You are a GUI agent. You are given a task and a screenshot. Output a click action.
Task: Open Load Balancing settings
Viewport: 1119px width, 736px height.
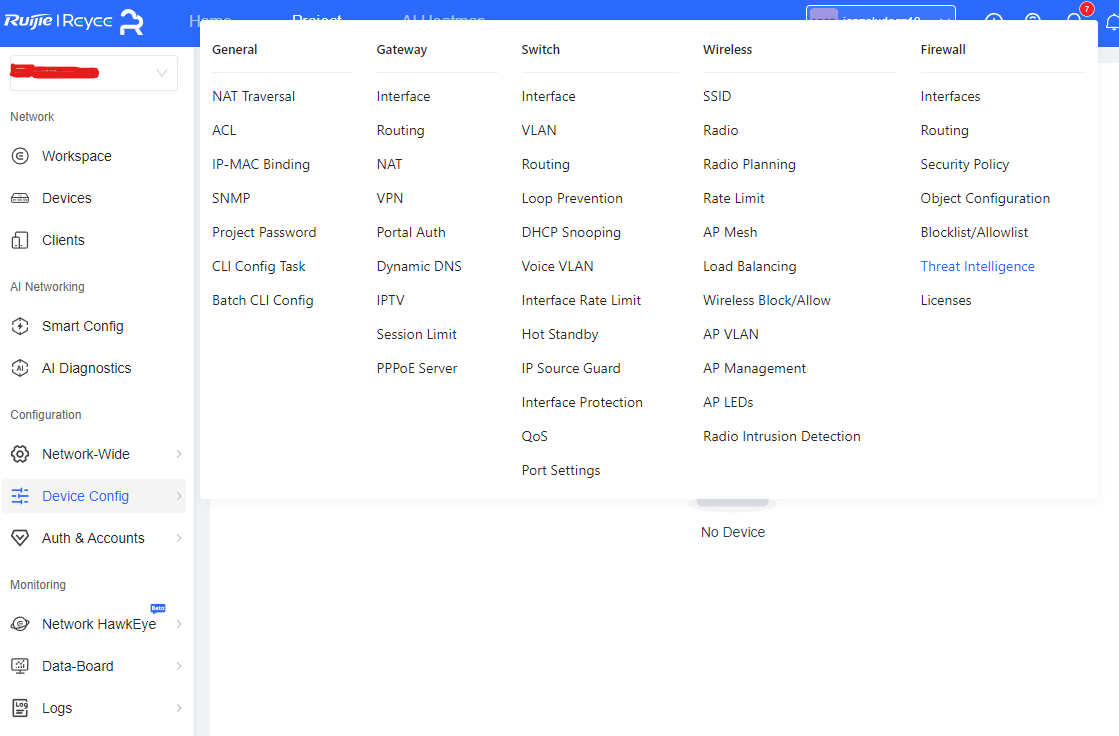749,266
